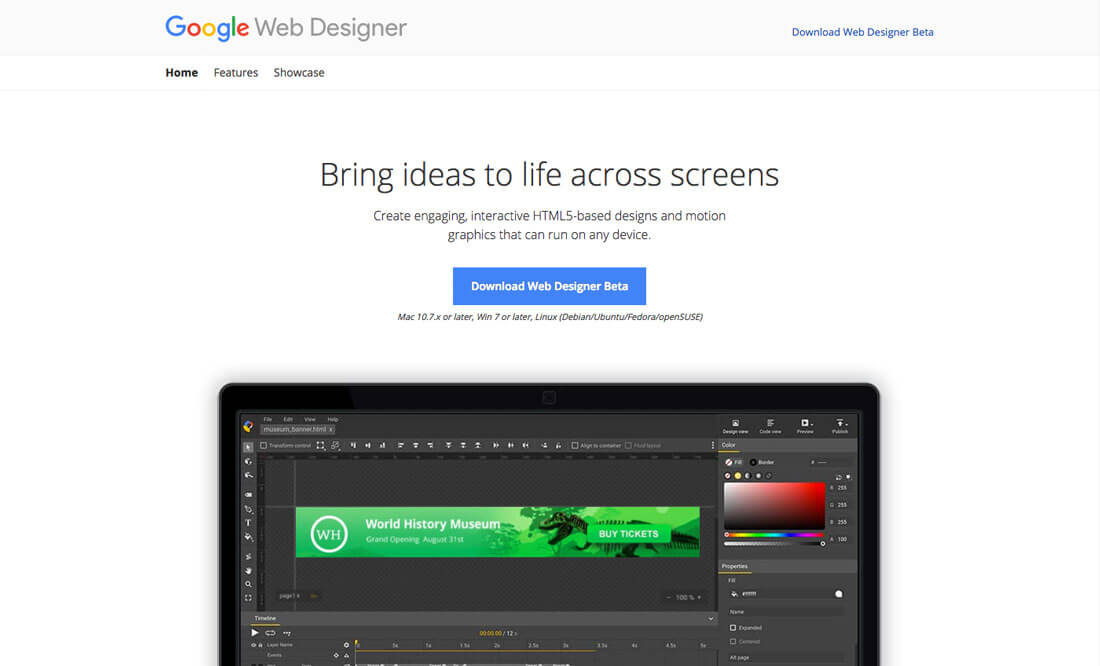Click the toolbar three-dot overflow menu
Screen dimensions: 1100x666
[x=713, y=446]
